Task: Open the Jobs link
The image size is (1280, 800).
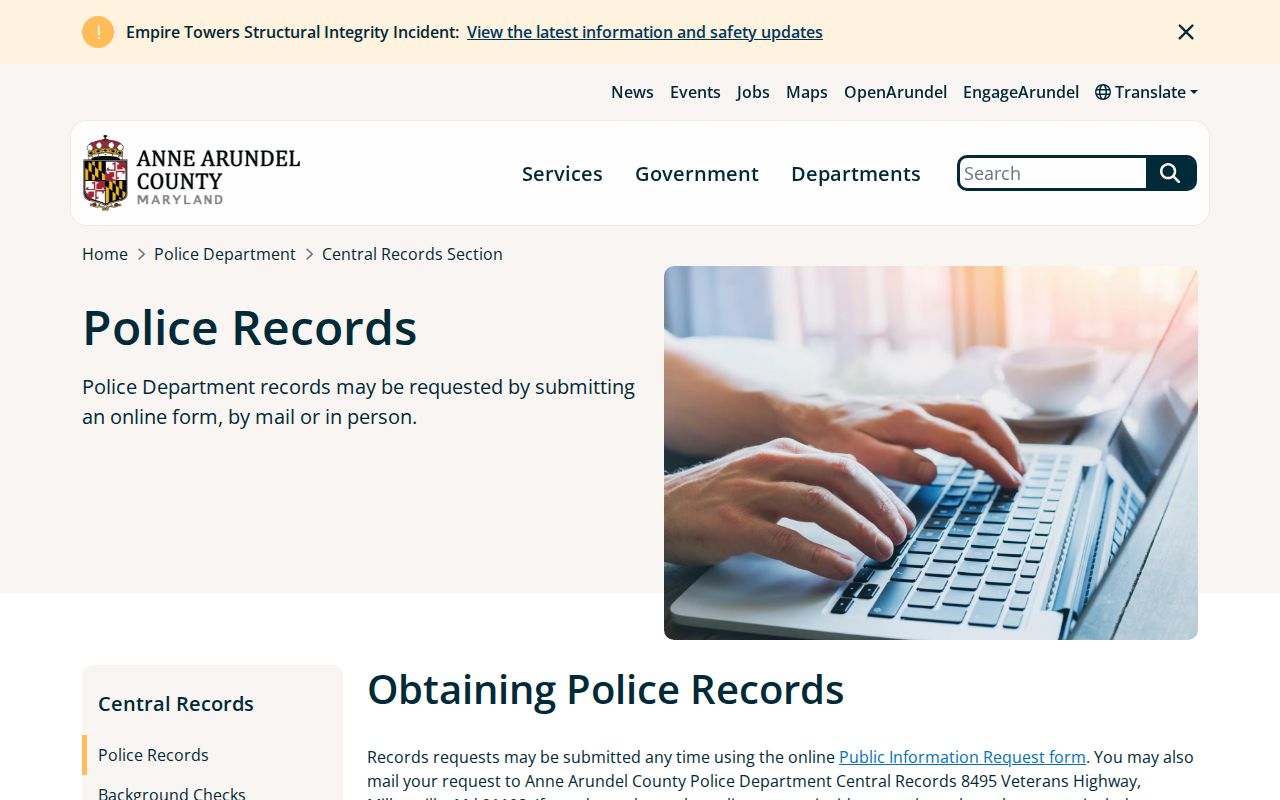Action: [753, 92]
